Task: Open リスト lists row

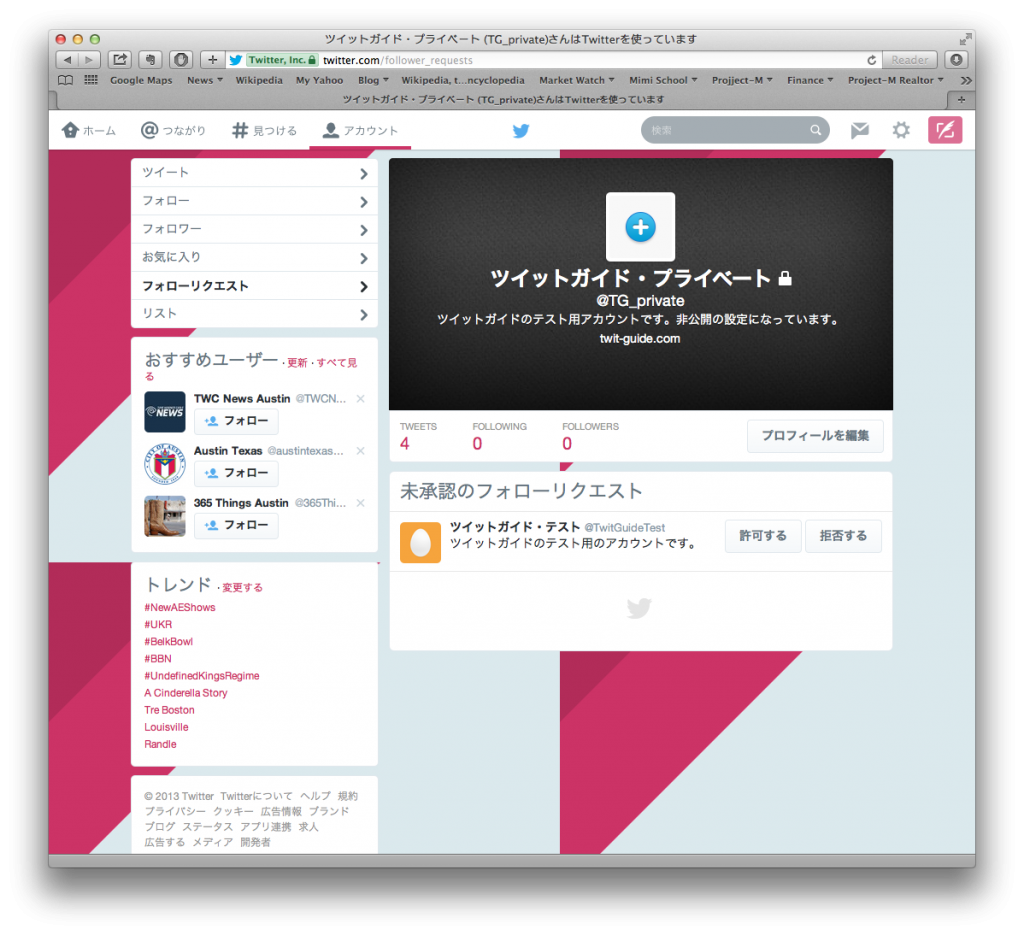Action: pos(255,314)
